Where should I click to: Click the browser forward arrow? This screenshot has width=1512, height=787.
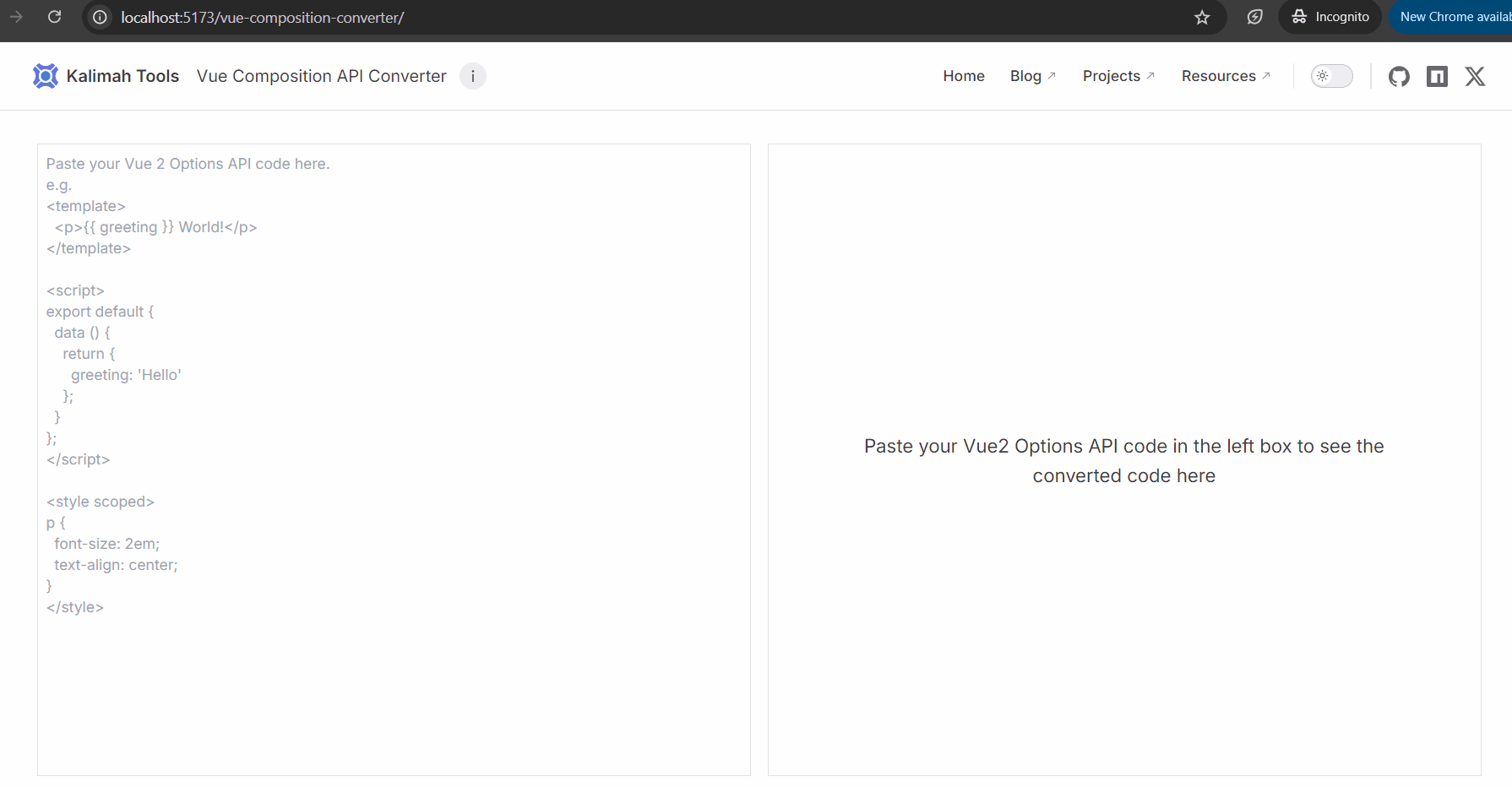coord(16,17)
